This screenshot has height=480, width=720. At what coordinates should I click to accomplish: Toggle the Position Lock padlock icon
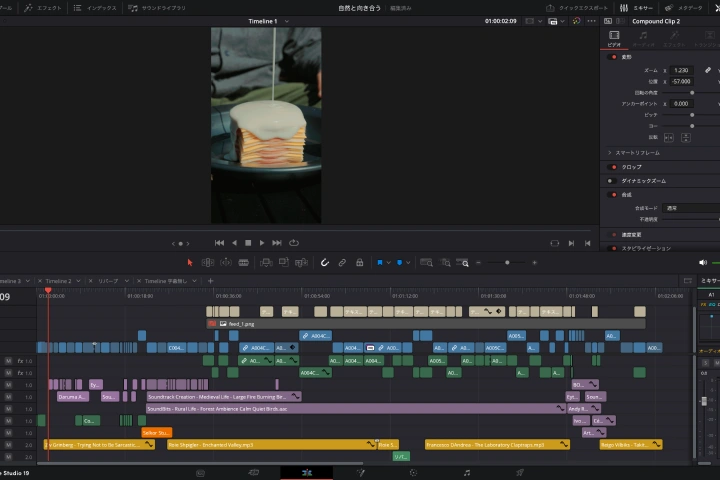click(x=360, y=262)
